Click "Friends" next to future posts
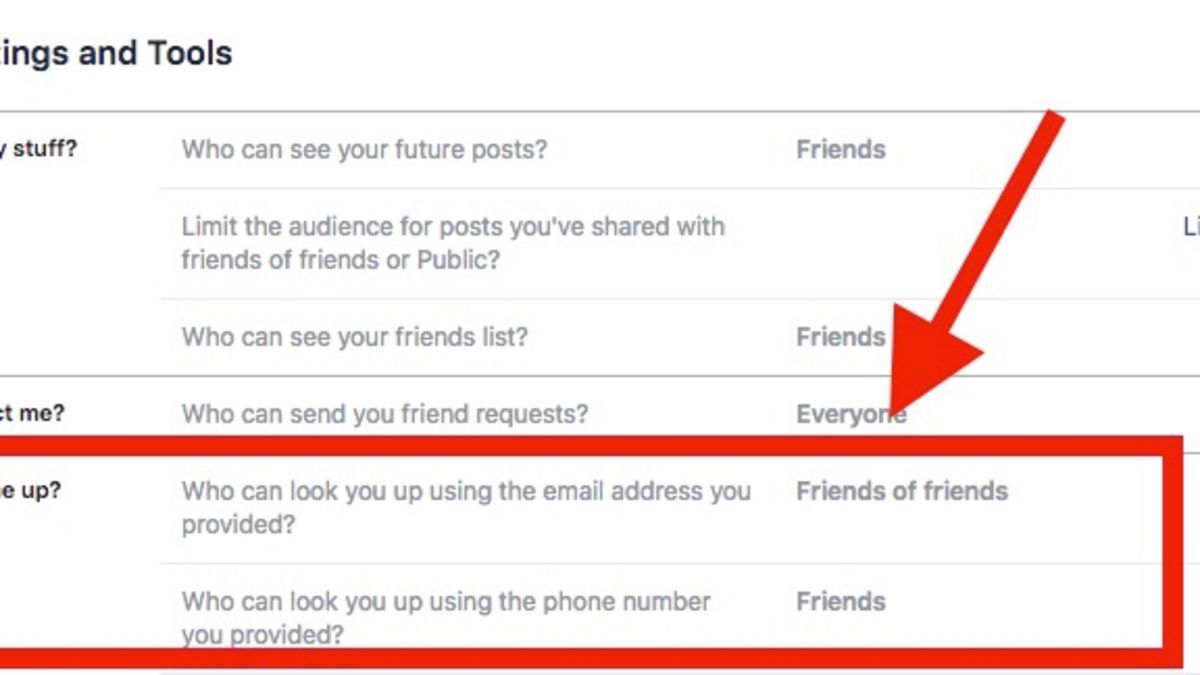Screen dimensions: 1200x675 click(841, 149)
